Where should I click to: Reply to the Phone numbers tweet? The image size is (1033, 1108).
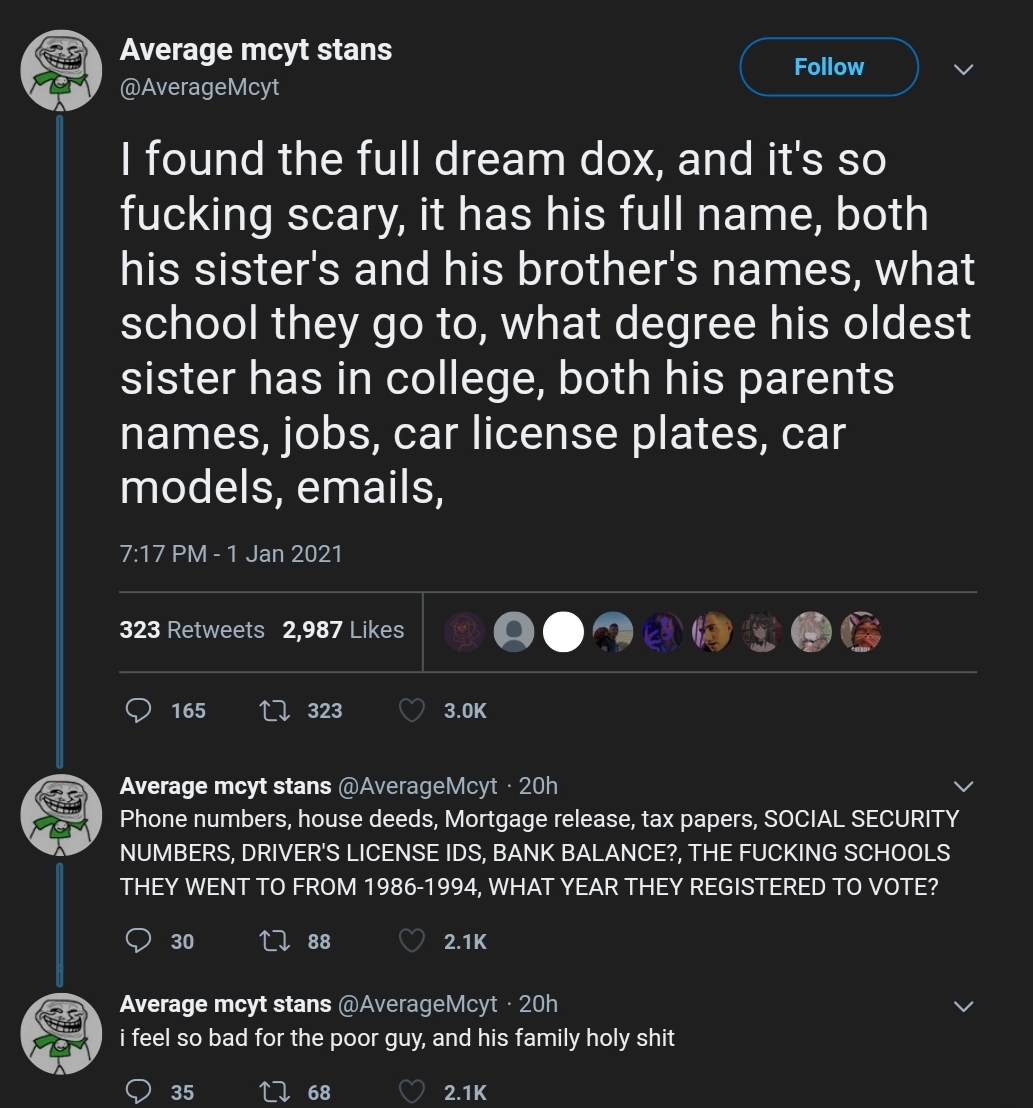pyautogui.click(x=138, y=941)
